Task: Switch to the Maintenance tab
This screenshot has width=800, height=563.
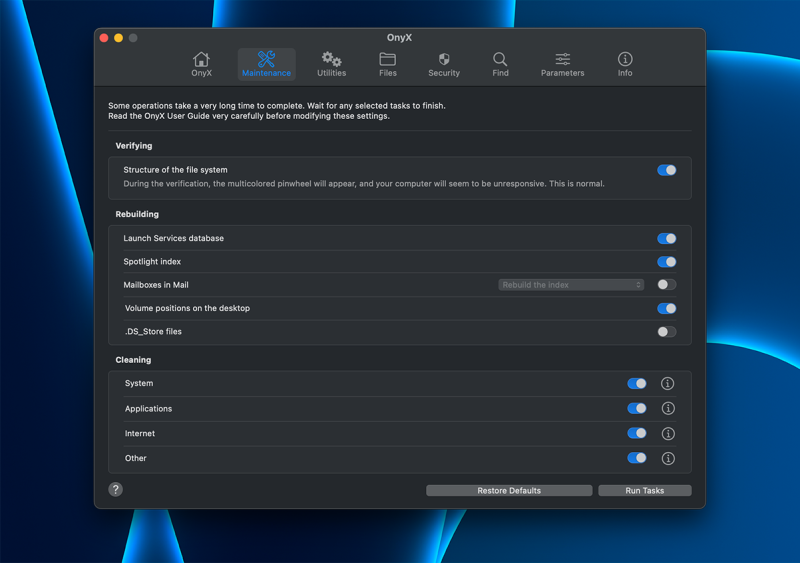Action: tap(266, 64)
